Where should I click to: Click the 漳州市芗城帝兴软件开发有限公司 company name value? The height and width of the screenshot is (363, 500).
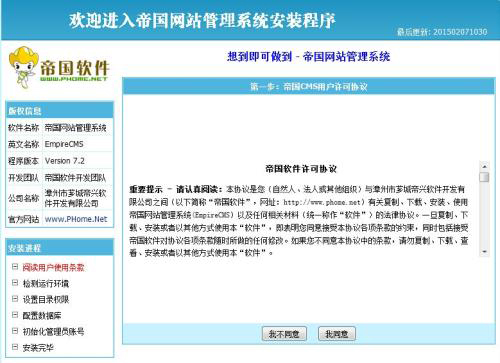(76, 198)
